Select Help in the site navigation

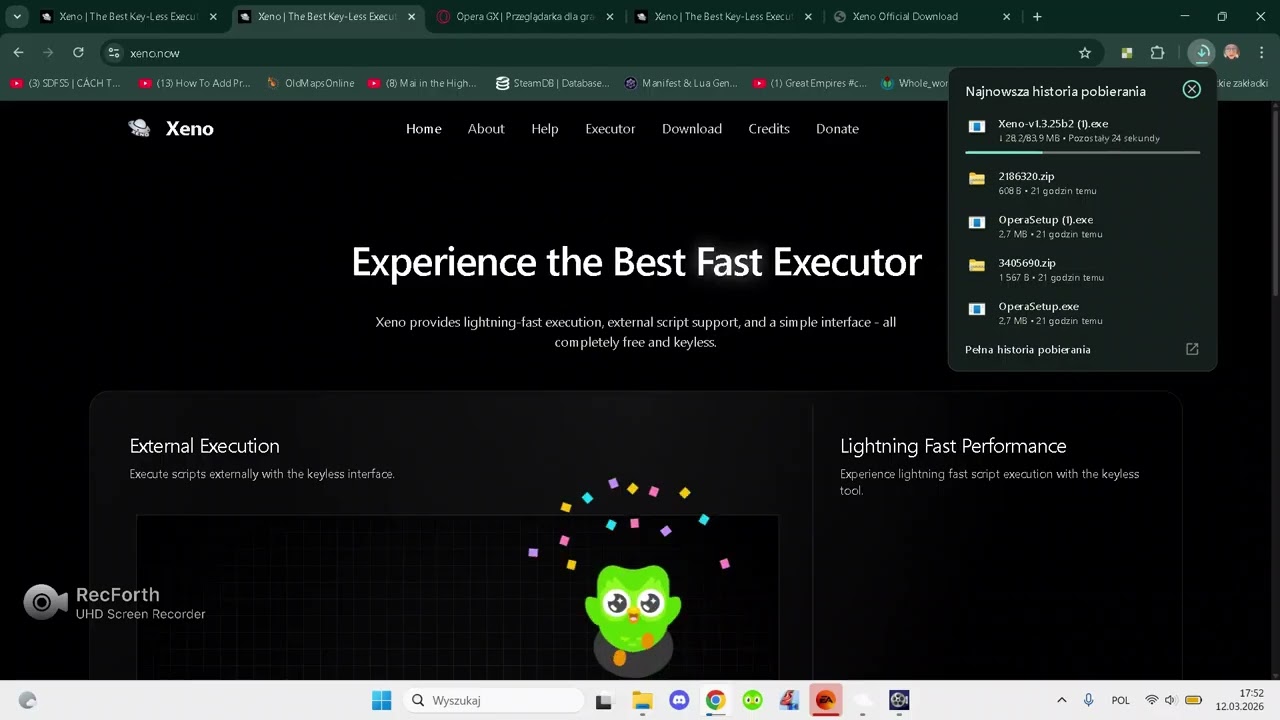pyautogui.click(x=545, y=129)
